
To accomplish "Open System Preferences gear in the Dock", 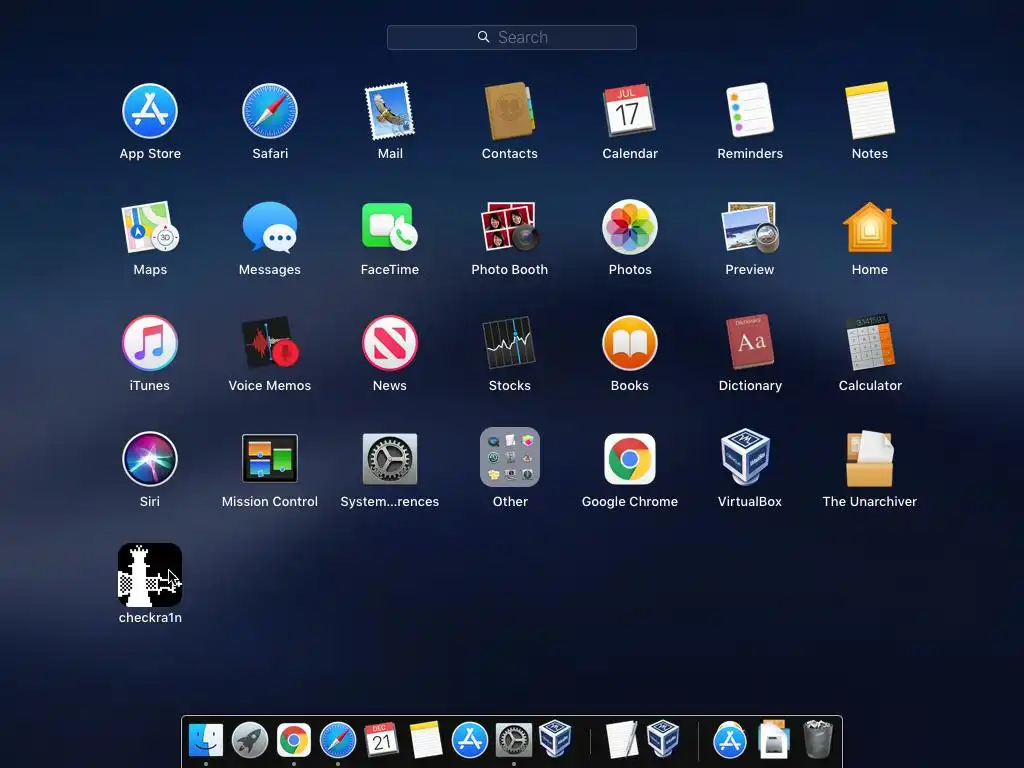I will [x=514, y=740].
